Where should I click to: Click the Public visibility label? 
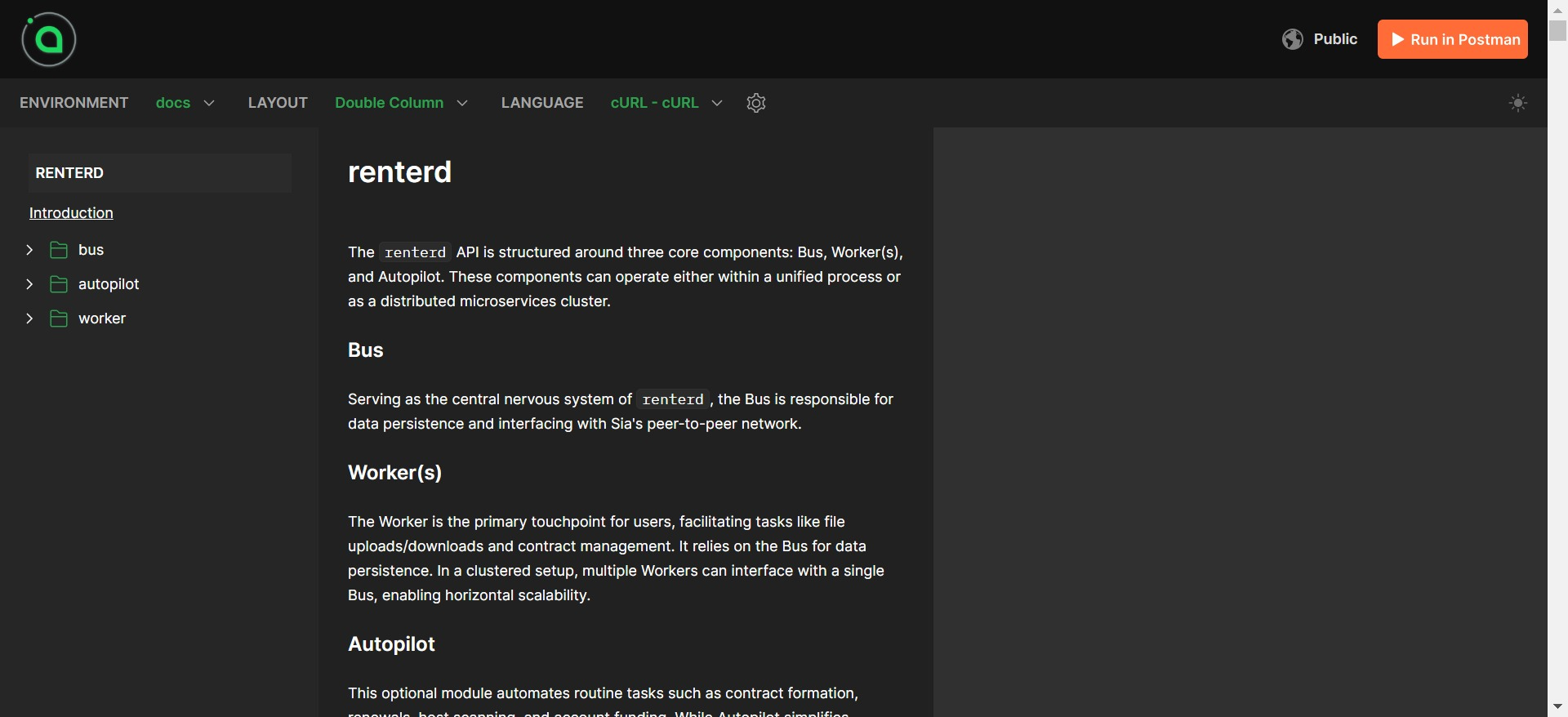click(x=1335, y=39)
